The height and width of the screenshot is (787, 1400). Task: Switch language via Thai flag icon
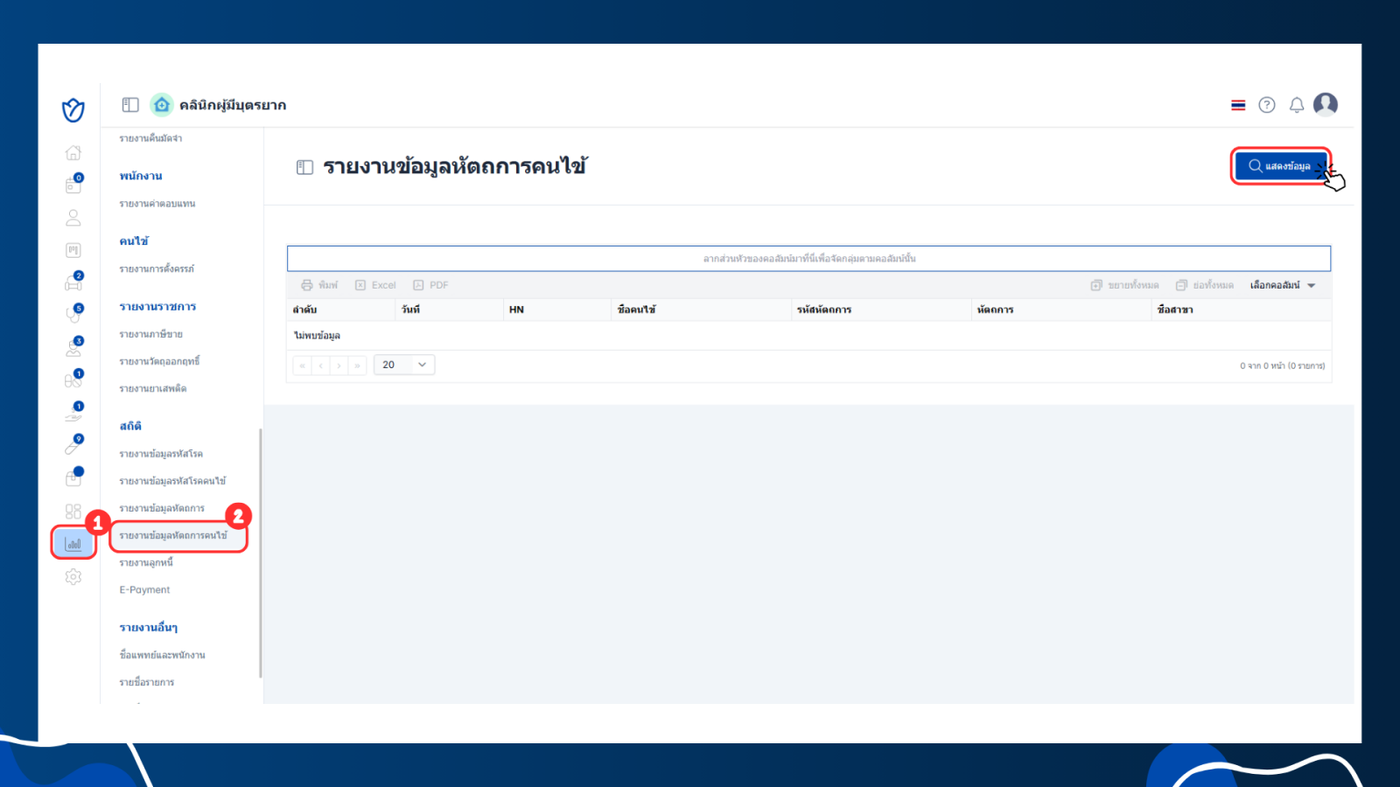click(1238, 105)
